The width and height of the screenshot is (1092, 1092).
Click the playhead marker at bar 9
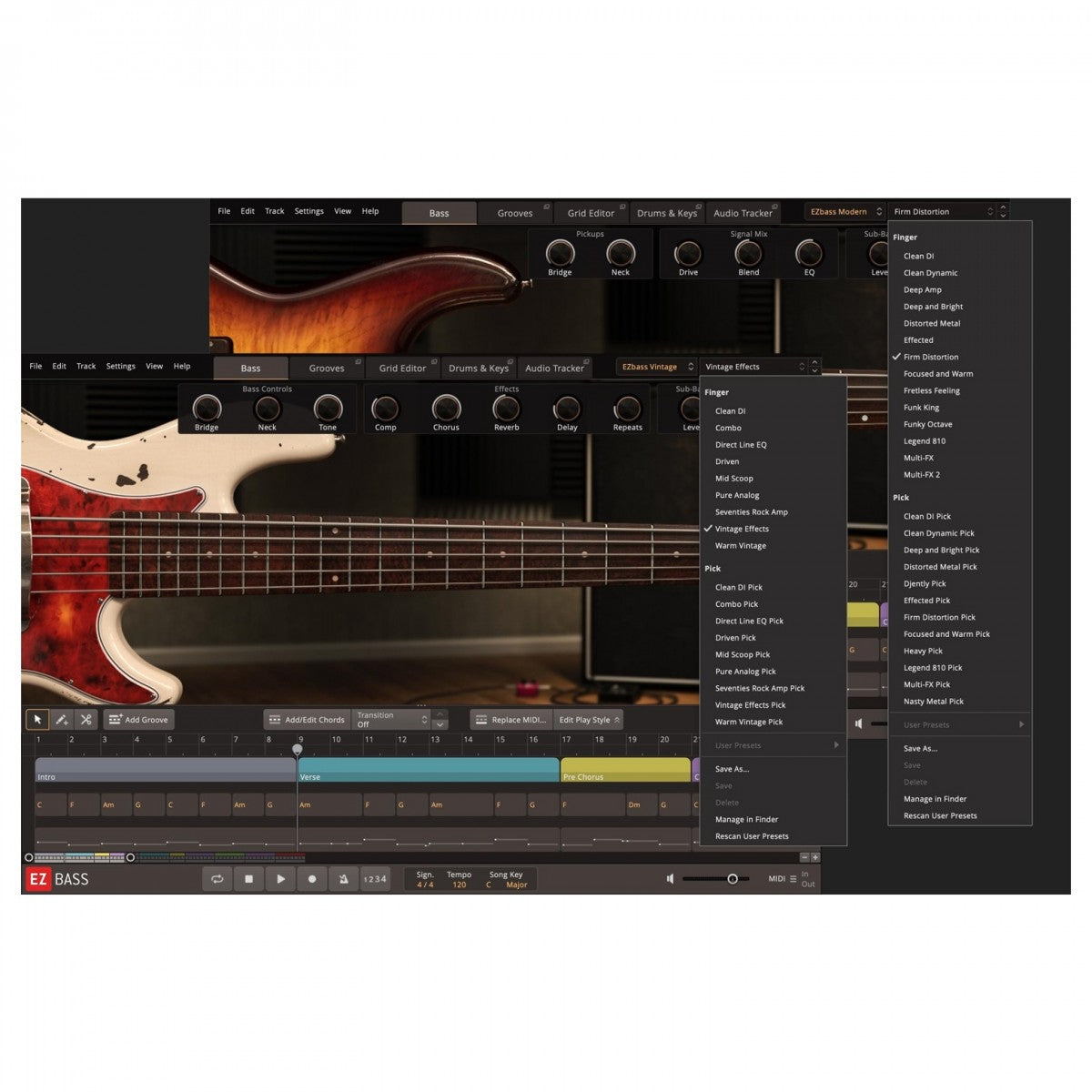pyautogui.click(x=298, y=749)
